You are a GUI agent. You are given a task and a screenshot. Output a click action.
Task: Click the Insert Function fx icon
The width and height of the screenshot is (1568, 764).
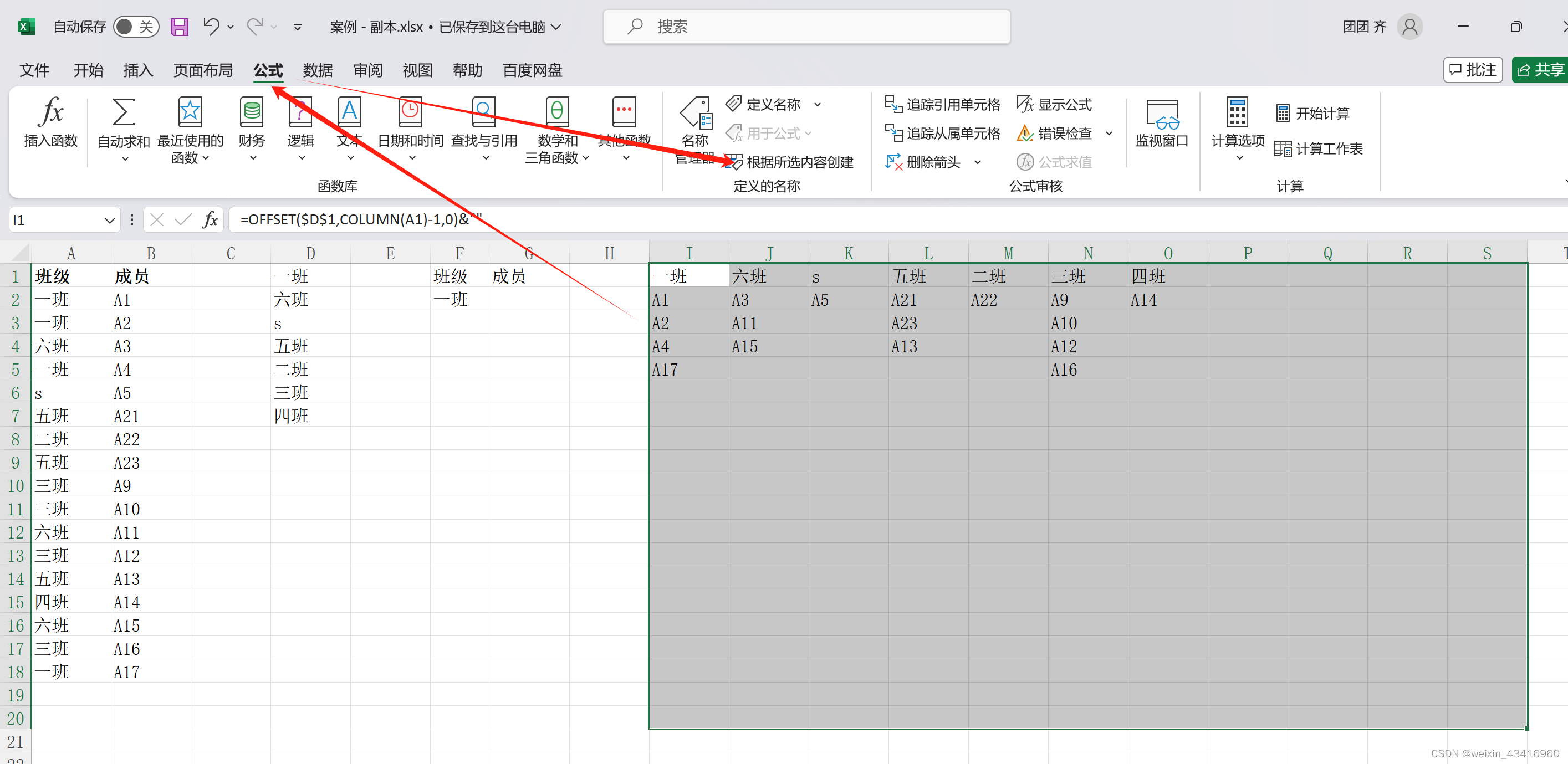point(50,113)
